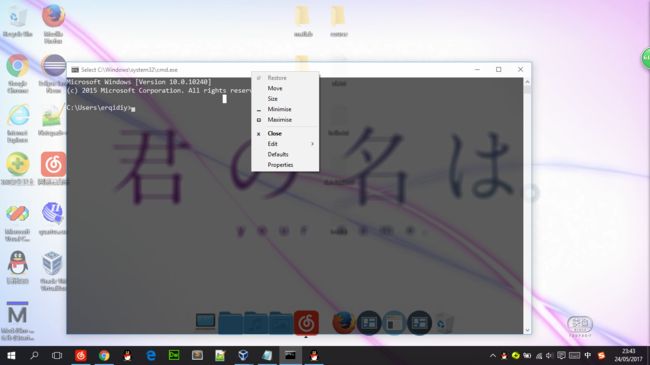Open the 360 security desktop icon
This screenshot has width=650, height=365.
click(17, 168)
